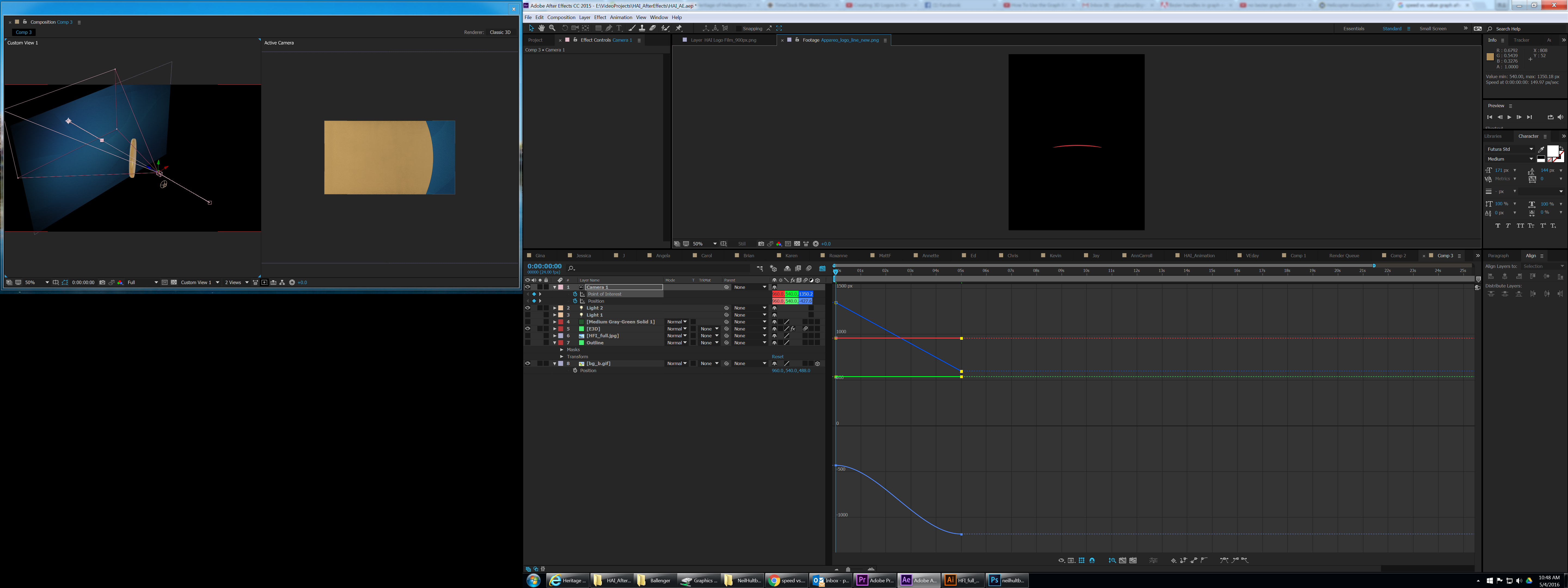The height and width of the screenshot is (588, 1568).
Task: Toggle stopwatch for Point of Interest
Action: point(575,294)
